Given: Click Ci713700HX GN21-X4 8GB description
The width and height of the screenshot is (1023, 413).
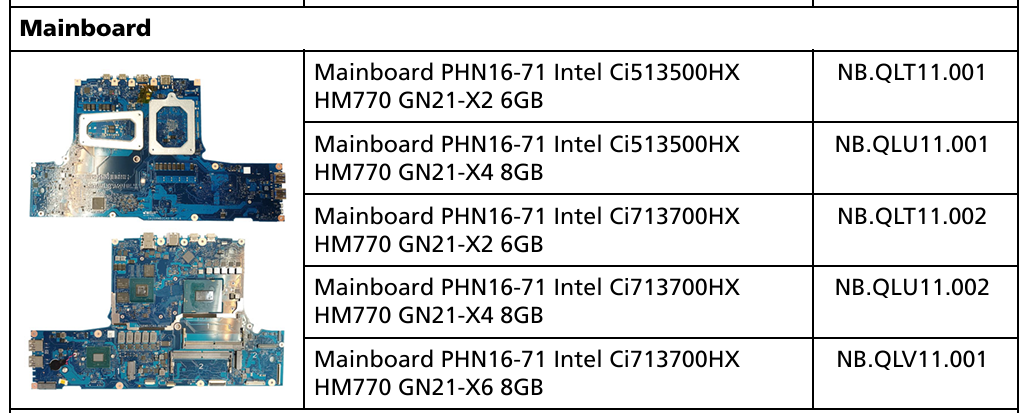Looking at the screenshot, I should click(x=527, y=301).
